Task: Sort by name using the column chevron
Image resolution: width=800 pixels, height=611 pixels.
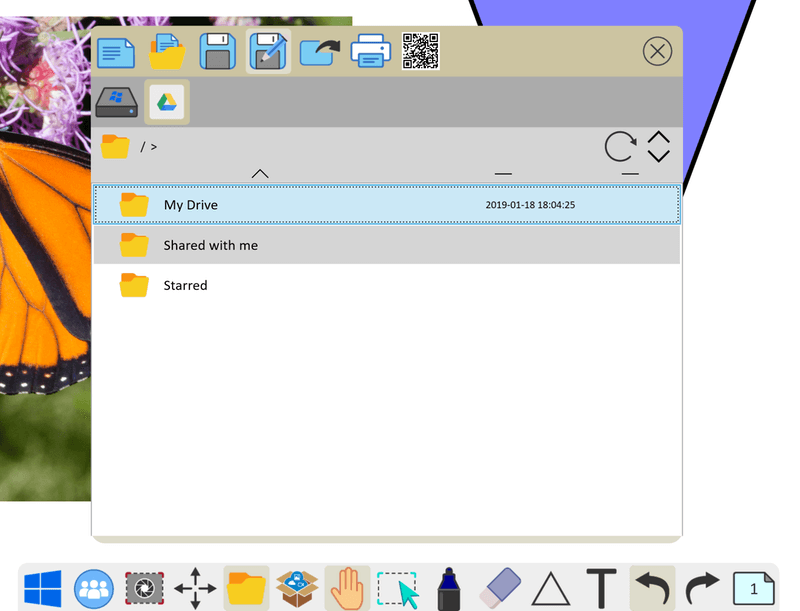Action: pos(260,174)
